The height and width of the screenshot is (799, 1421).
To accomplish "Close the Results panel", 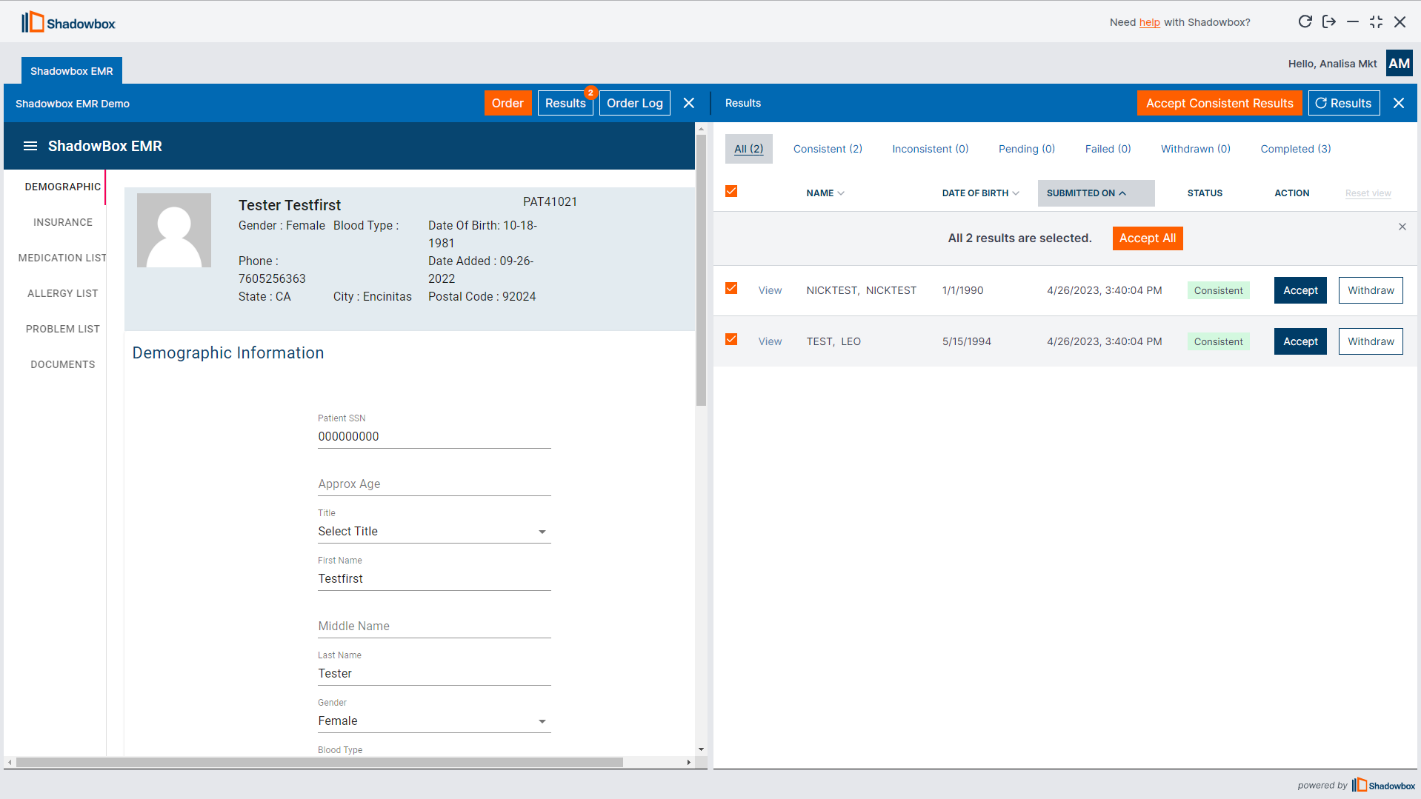I will point(1399,103).
